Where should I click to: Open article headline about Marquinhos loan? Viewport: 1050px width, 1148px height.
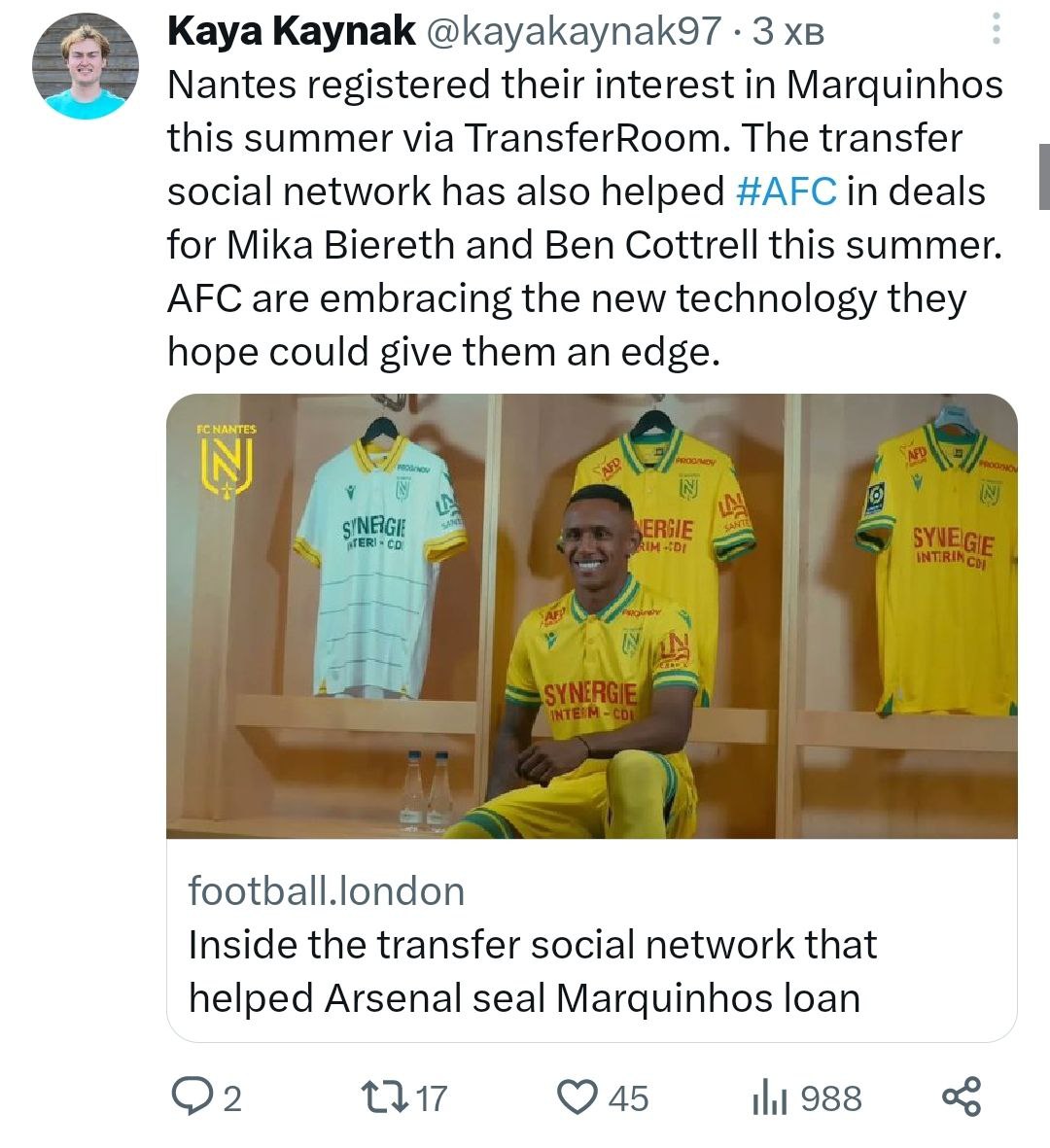point(533,971)
